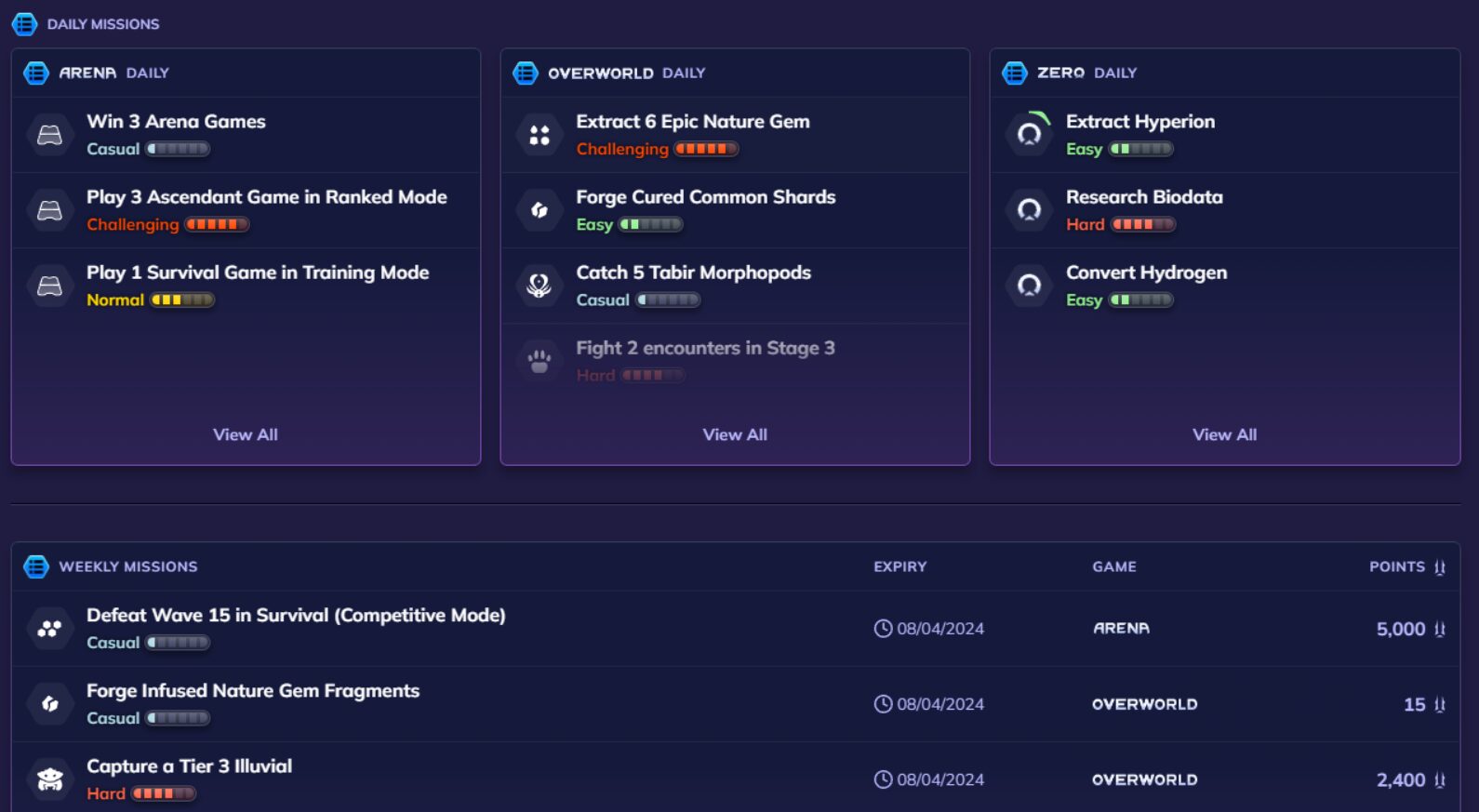
Task: Click the Arena Daily card icon
Action: pyautogui.click(x=36, y=73)
